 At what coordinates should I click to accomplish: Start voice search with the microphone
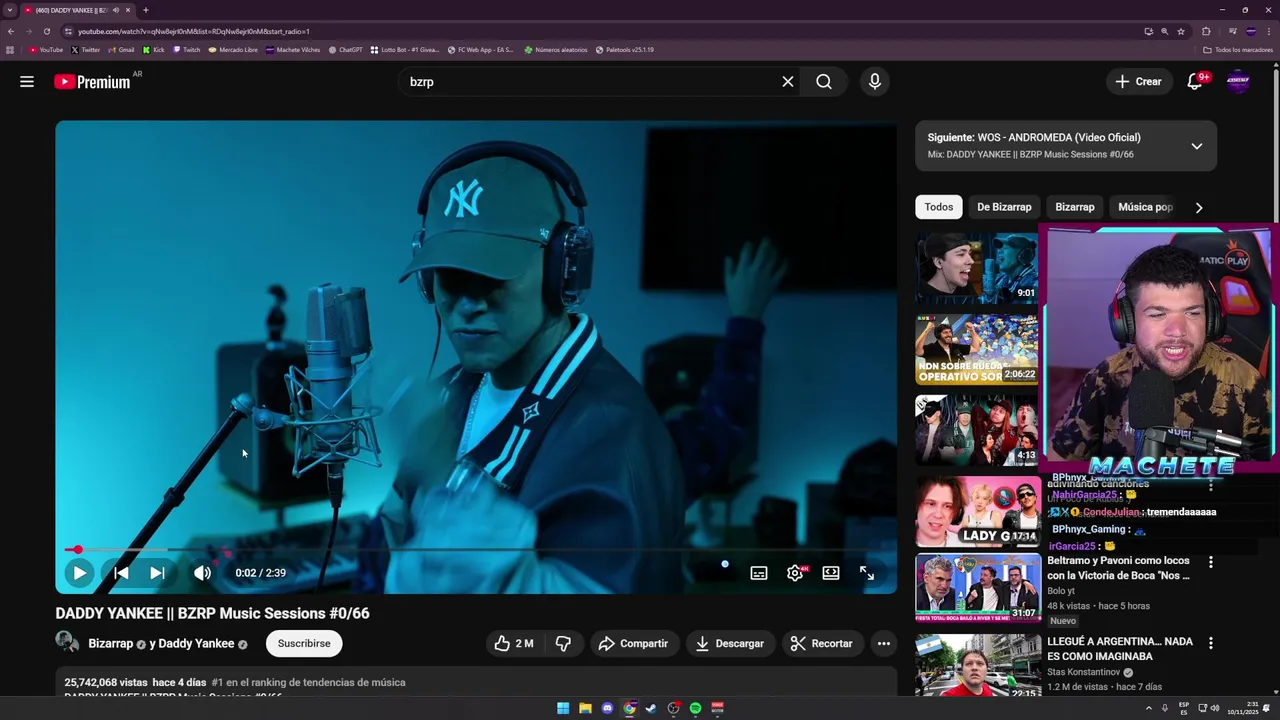tap(875, 82)
